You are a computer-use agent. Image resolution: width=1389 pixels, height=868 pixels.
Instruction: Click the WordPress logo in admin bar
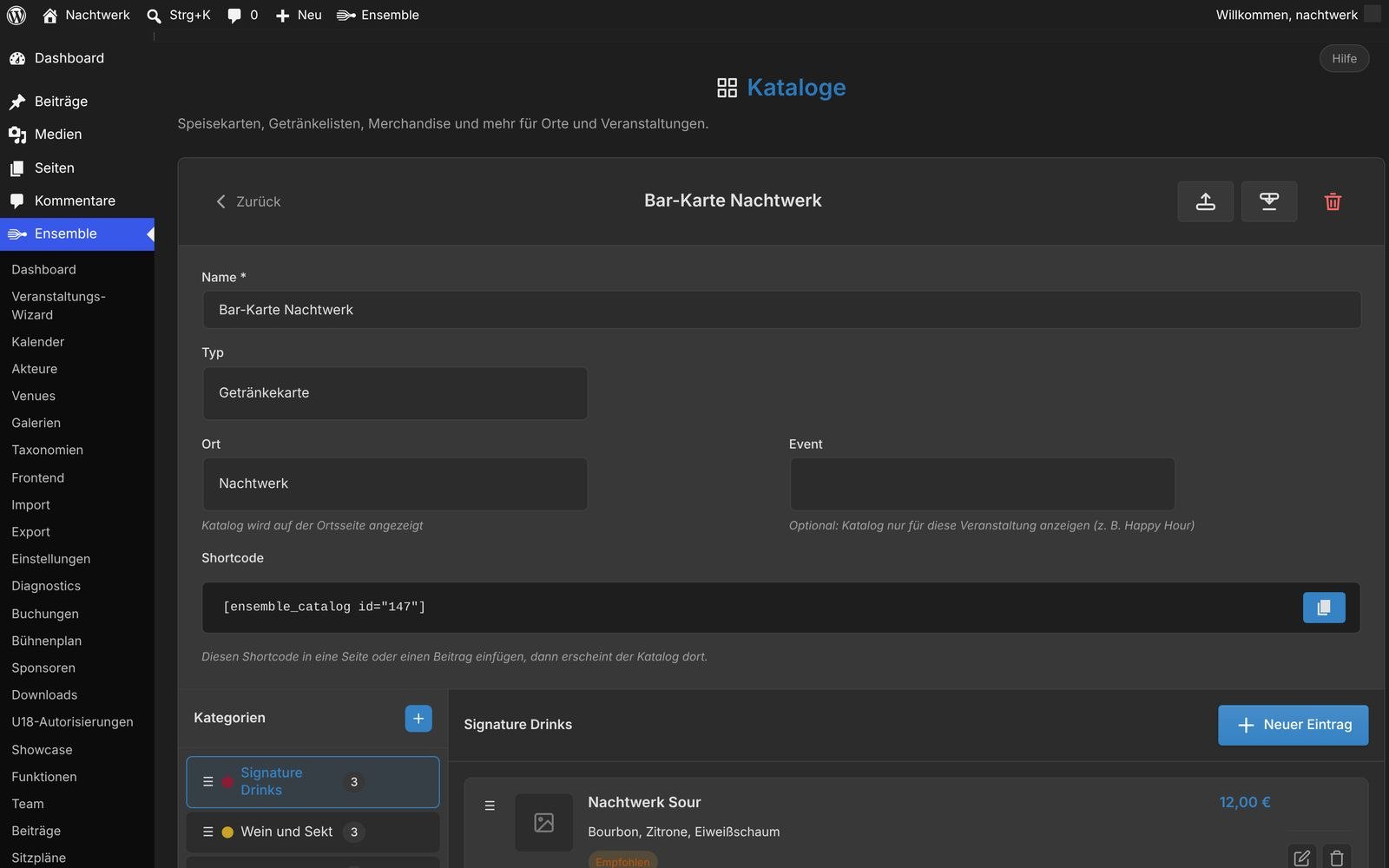coord(16,15)
